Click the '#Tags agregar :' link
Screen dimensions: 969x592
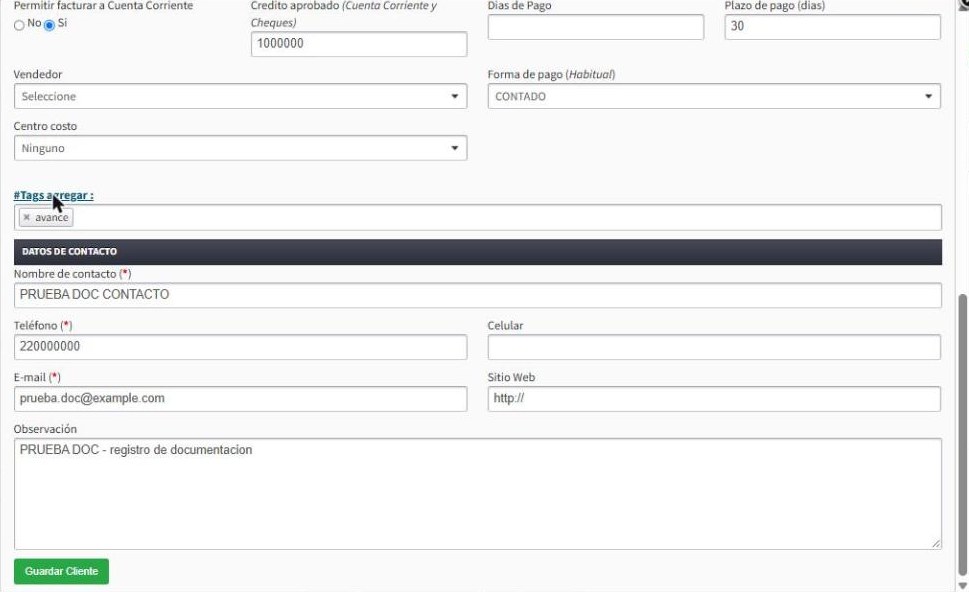pos(54,195)
